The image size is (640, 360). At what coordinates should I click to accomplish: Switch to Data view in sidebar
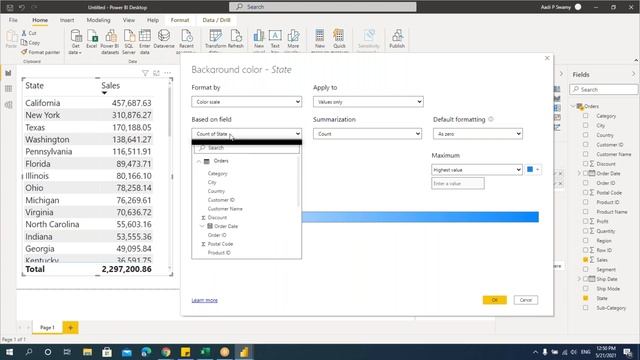pos(8,89)
